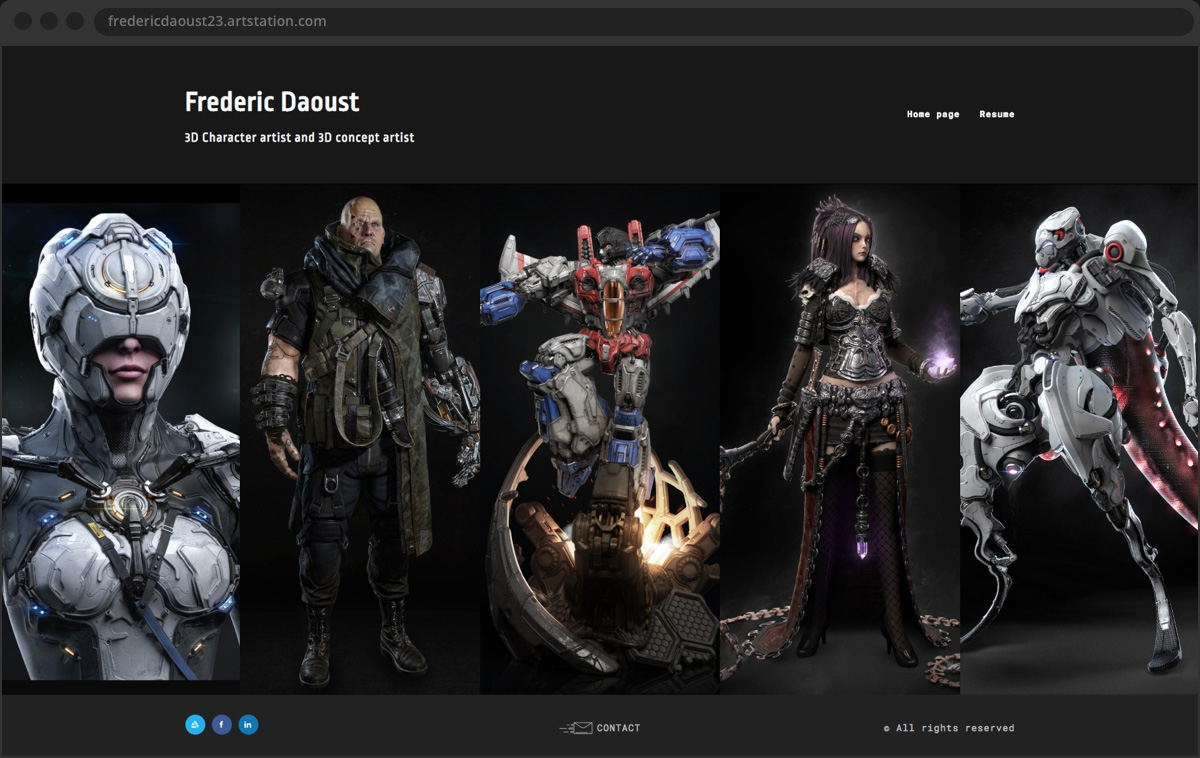The height and width of the screenshot is (758, 1200).
Task: Click the 3D Character artist subtitle text
Action: pyautogui.click(x=299, y=138)
